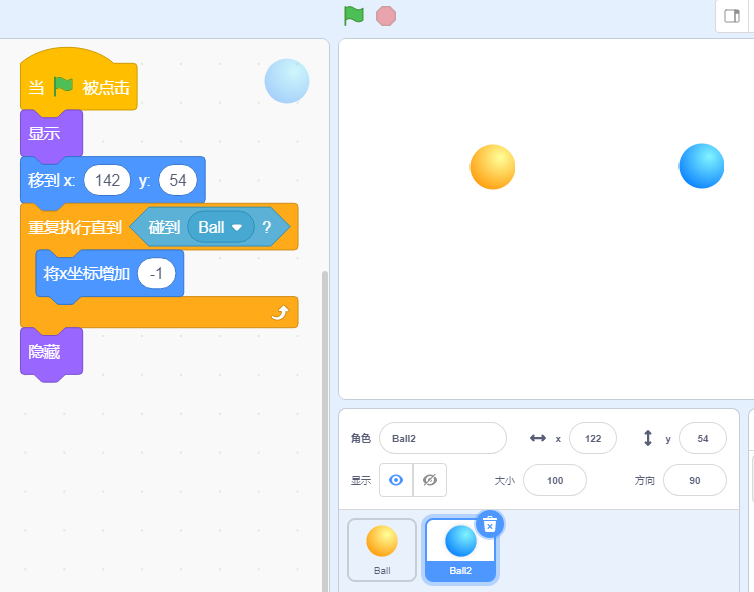Edit y value 54 in go-to block
The image size is (754, 592).
(x=177, y=180)
